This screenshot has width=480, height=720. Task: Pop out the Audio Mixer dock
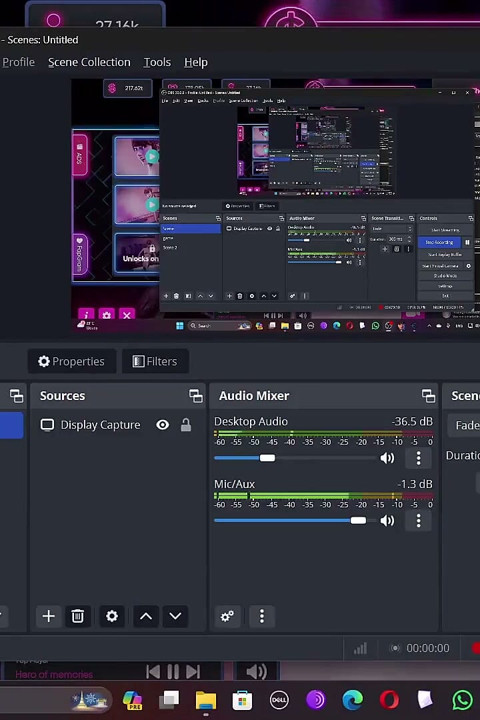pyautogui.click(x=428, y=395)
